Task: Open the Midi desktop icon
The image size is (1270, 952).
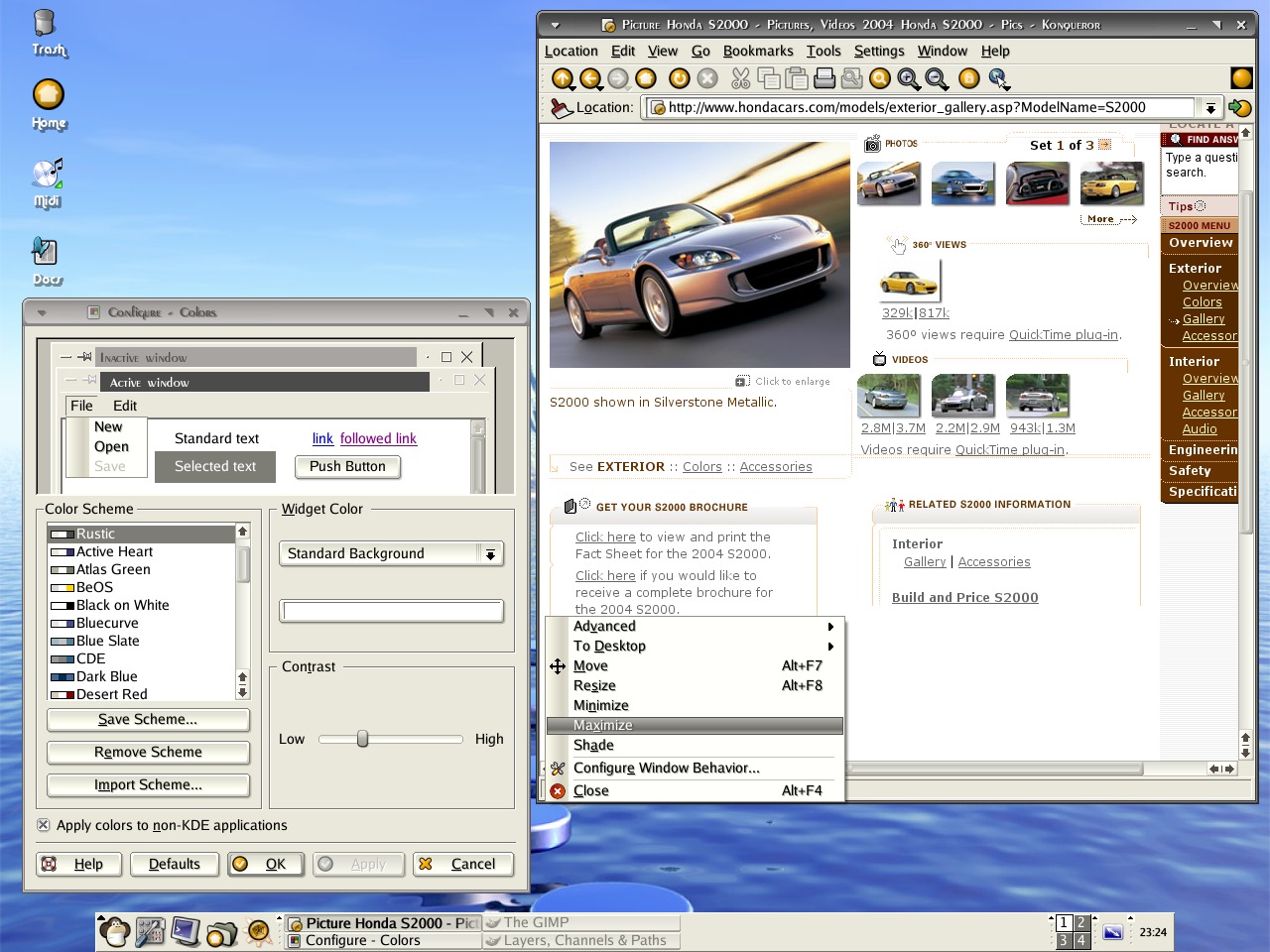Action: 47,183
